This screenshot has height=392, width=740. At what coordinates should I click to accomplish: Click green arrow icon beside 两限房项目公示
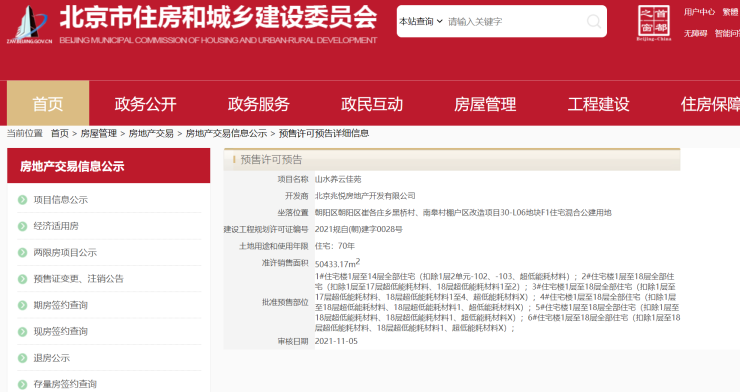22,252
